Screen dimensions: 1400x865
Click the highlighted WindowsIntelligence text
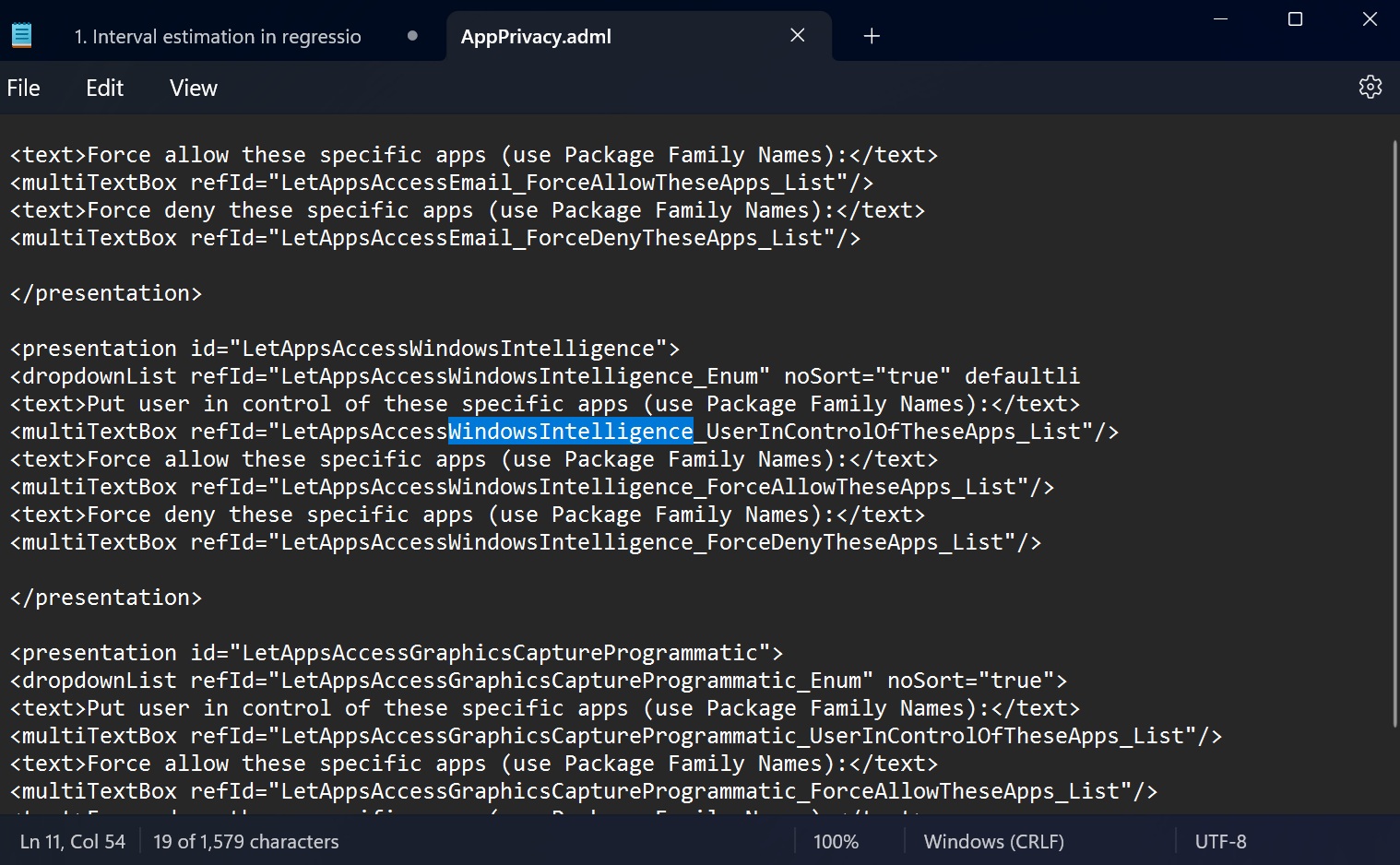click(x=570, y=432)
